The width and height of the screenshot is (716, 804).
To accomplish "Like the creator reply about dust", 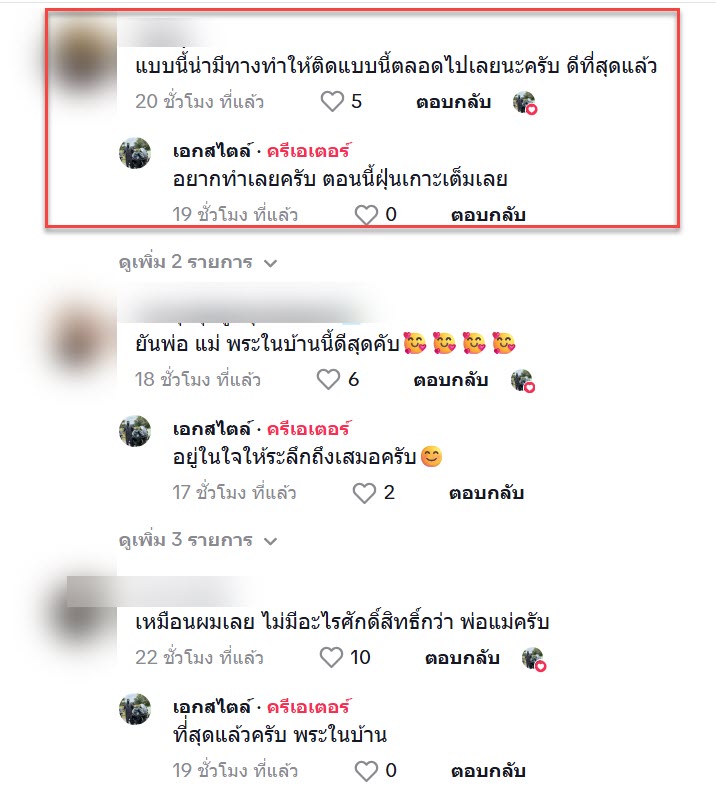I will pyautogui.click(x=366, y=215).
